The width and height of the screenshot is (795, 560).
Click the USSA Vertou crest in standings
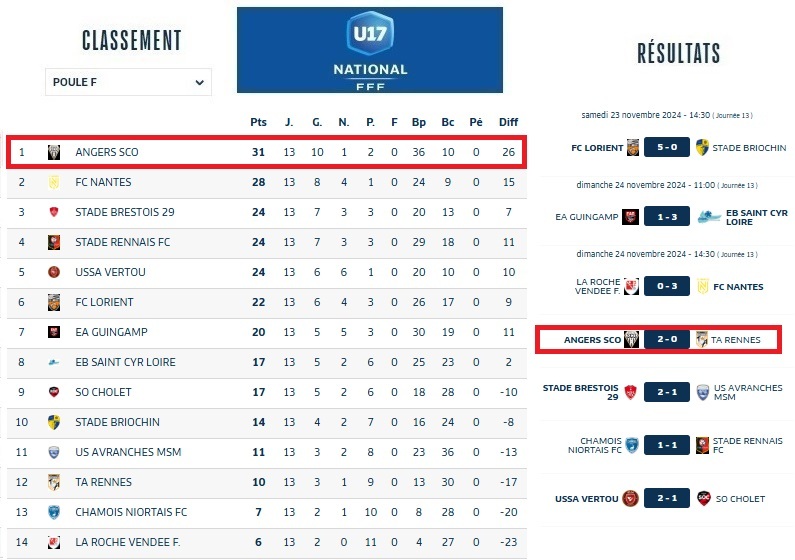click(54, 272)
